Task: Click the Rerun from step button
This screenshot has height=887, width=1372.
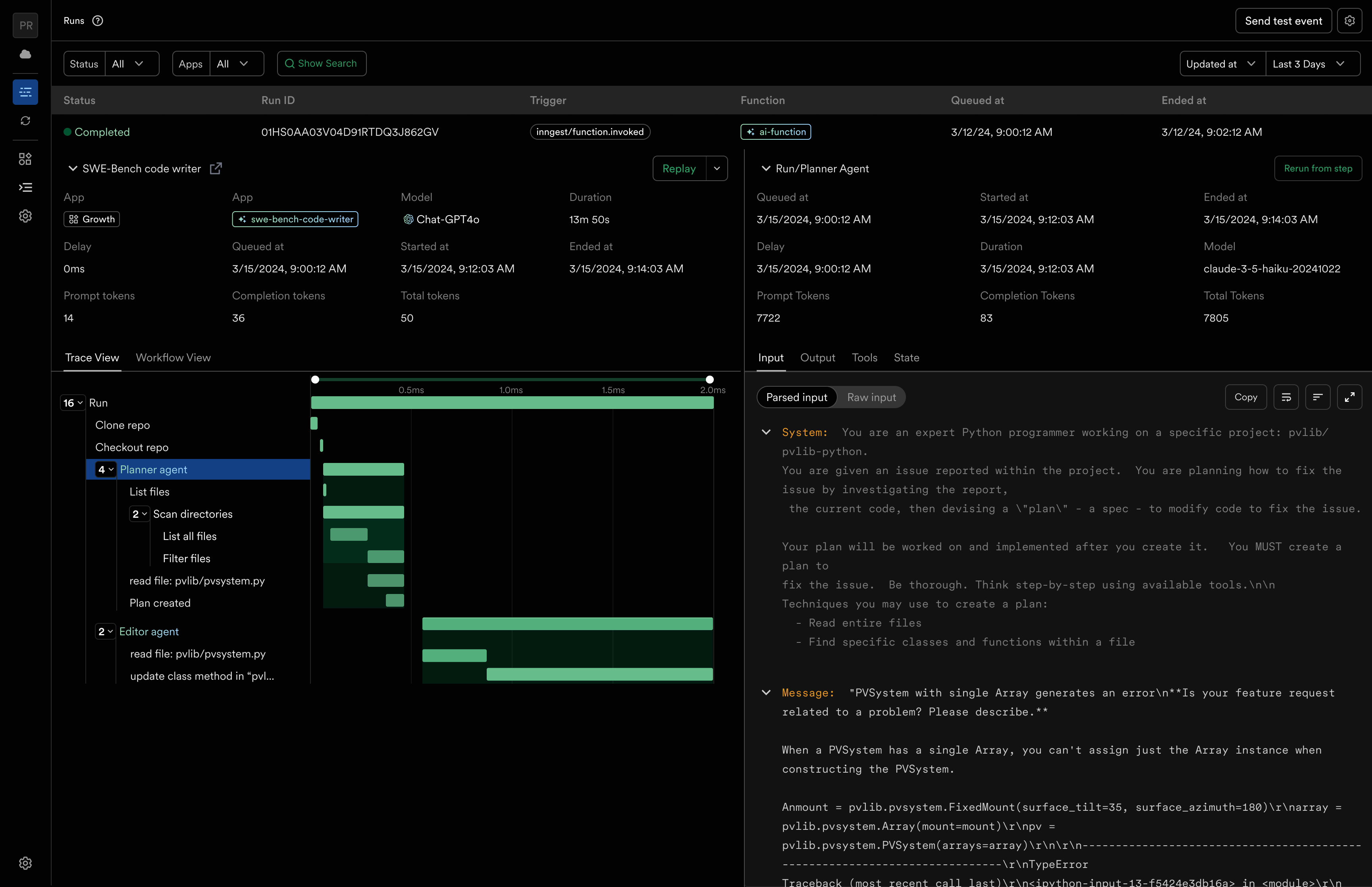Action: click(1318, 168)
